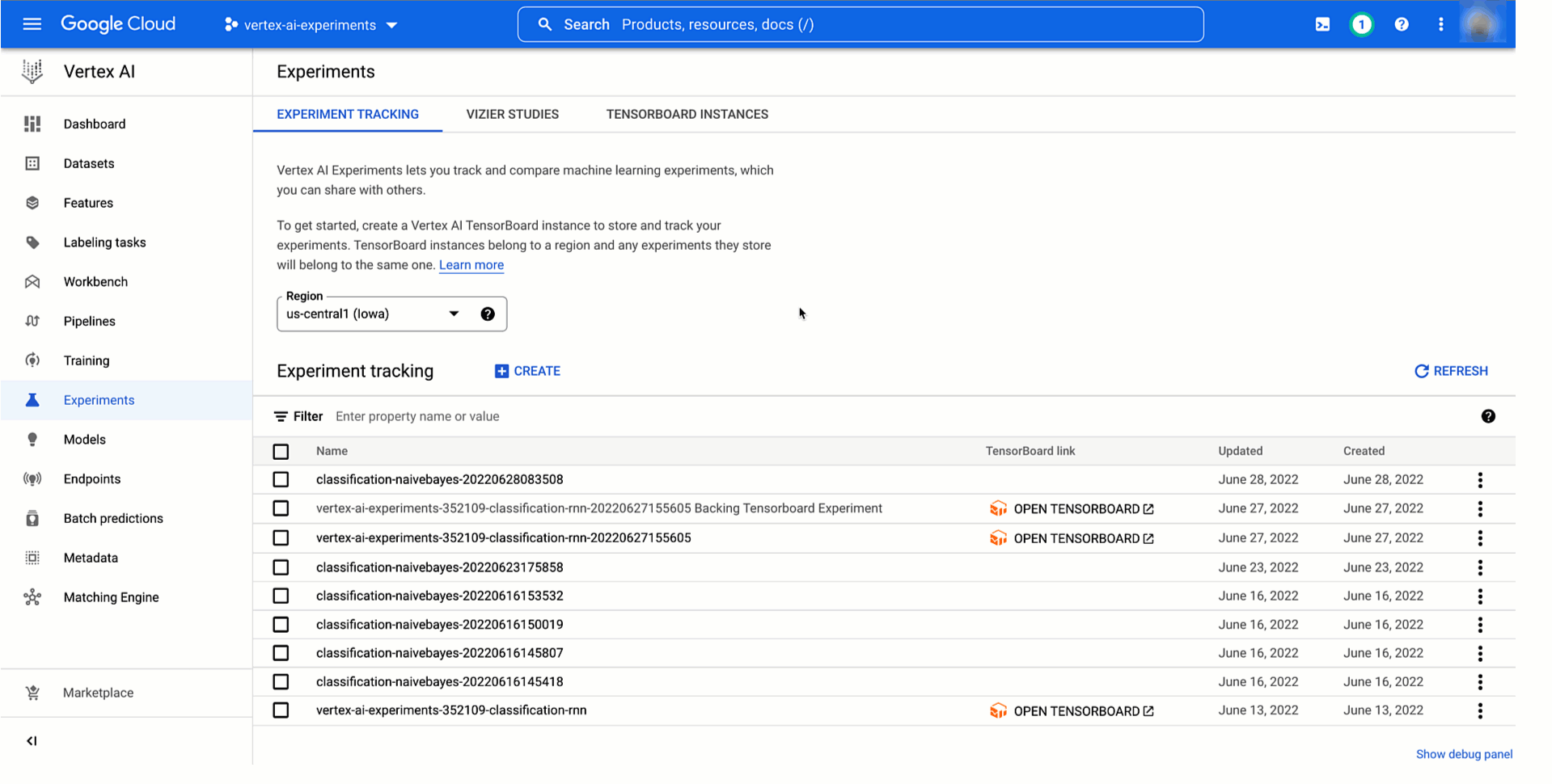Open the notifications badge showing 1
The height and width of the screenshot is (784, 1552).
[x=1362, y=24]
